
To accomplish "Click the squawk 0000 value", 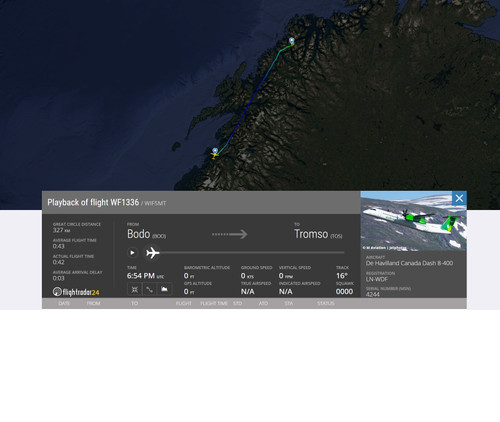I will pyautogui.click(x=344, y=292).
